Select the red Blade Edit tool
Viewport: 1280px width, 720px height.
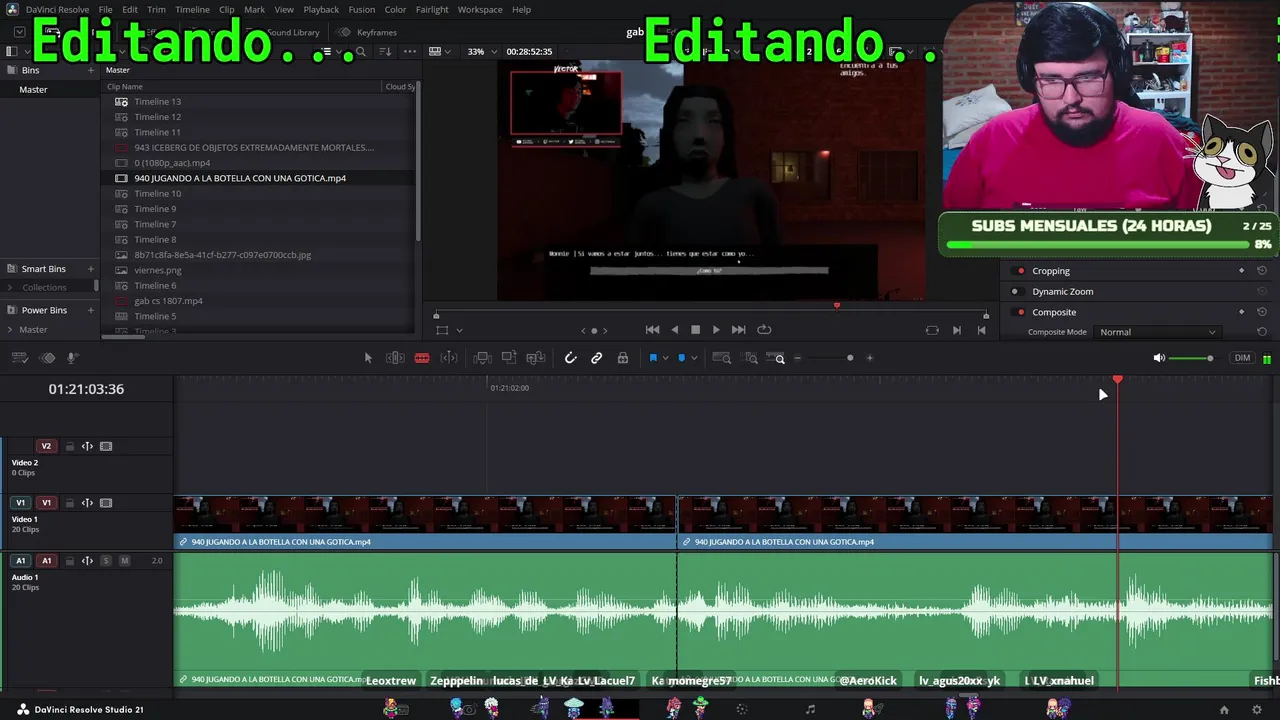422,358
